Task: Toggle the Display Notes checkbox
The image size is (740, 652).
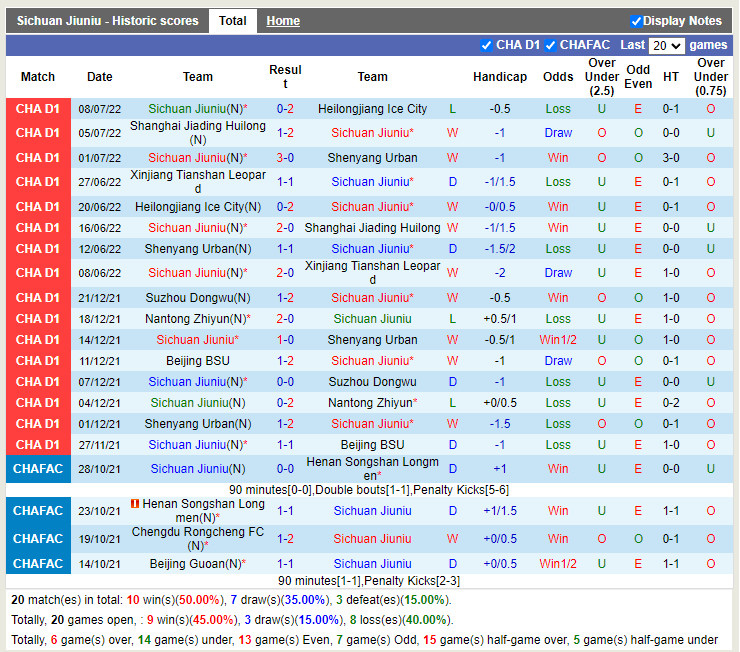Action: click(637, 21)
